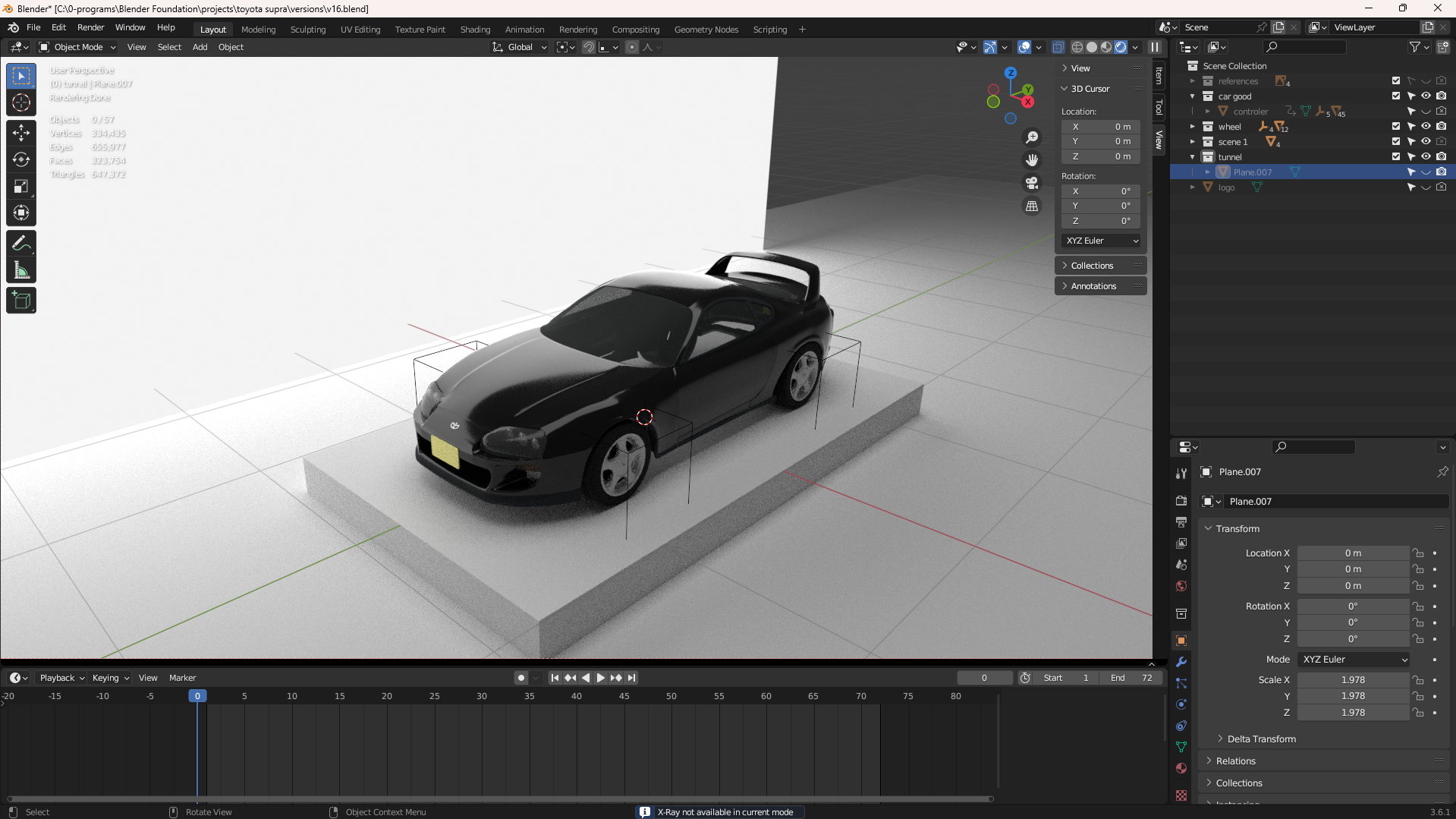Click the new collection icon in outliner
This screenshot has width=1456, height=819.
[1443, 47]
